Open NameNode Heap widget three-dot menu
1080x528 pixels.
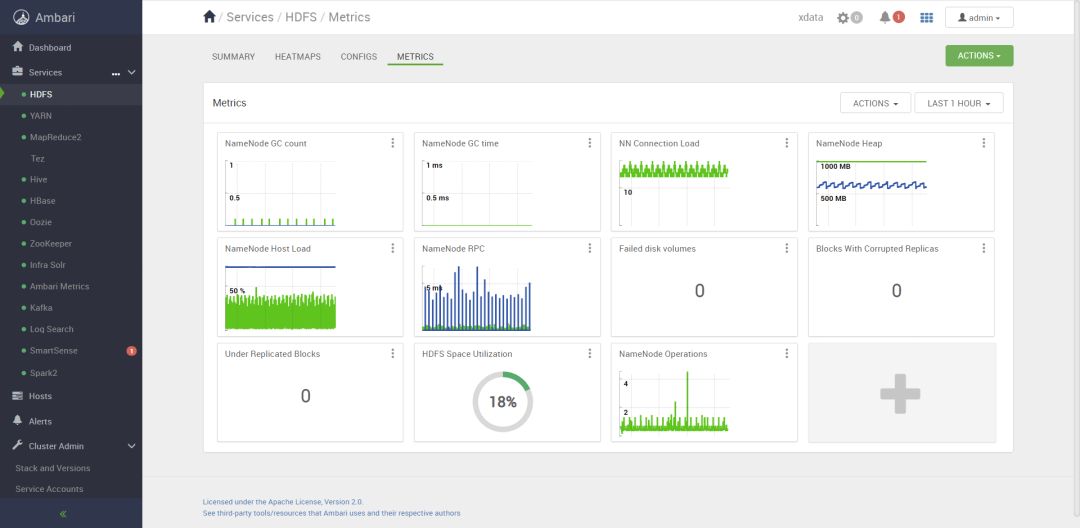(x=984, y=143)
